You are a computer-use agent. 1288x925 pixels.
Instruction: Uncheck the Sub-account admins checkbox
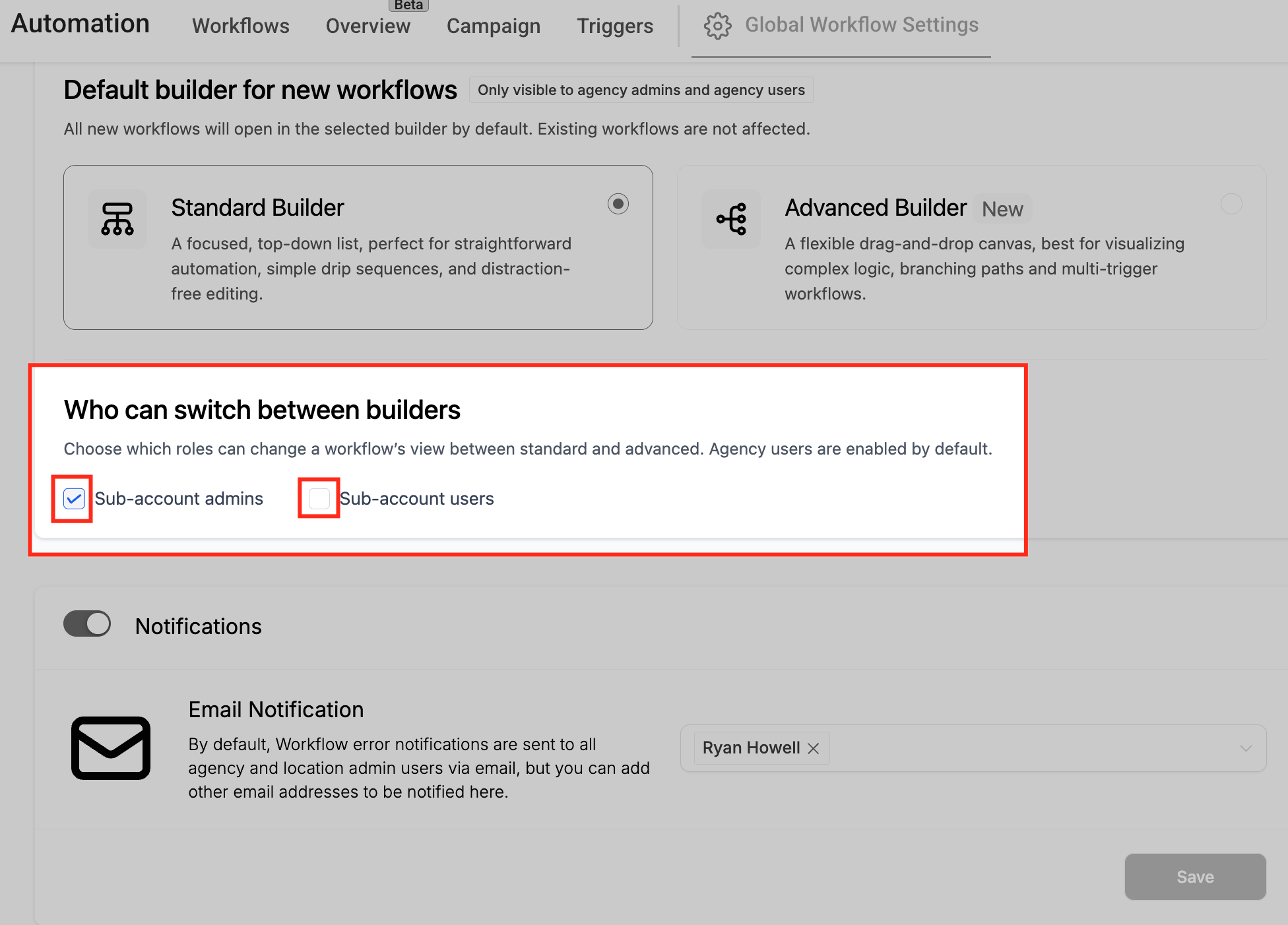pyautogui.click(x=74, y=499)
